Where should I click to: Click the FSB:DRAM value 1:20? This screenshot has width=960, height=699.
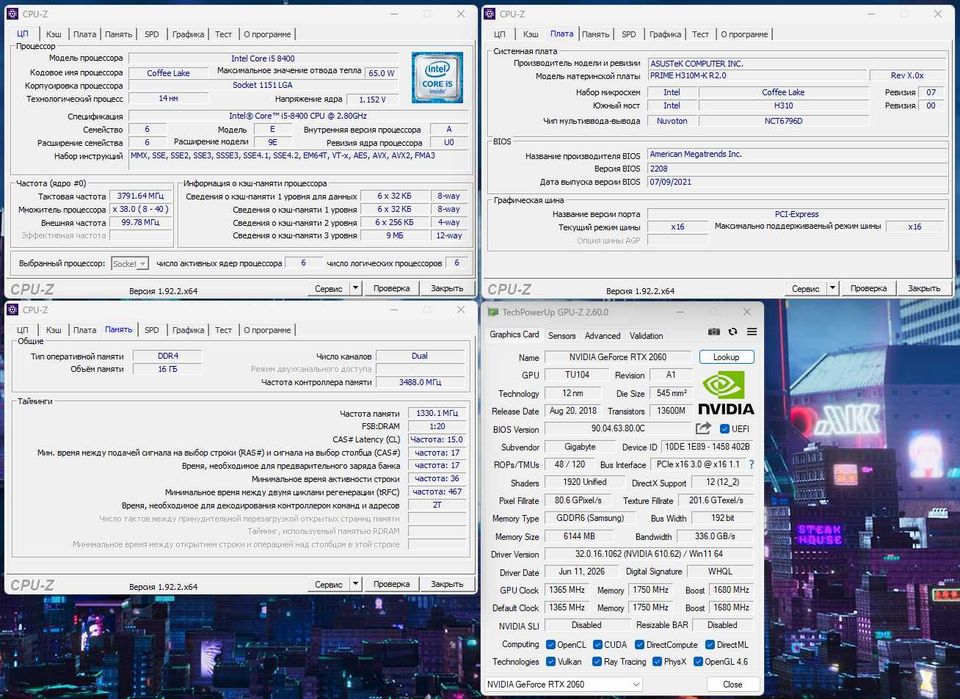[437, 426]
